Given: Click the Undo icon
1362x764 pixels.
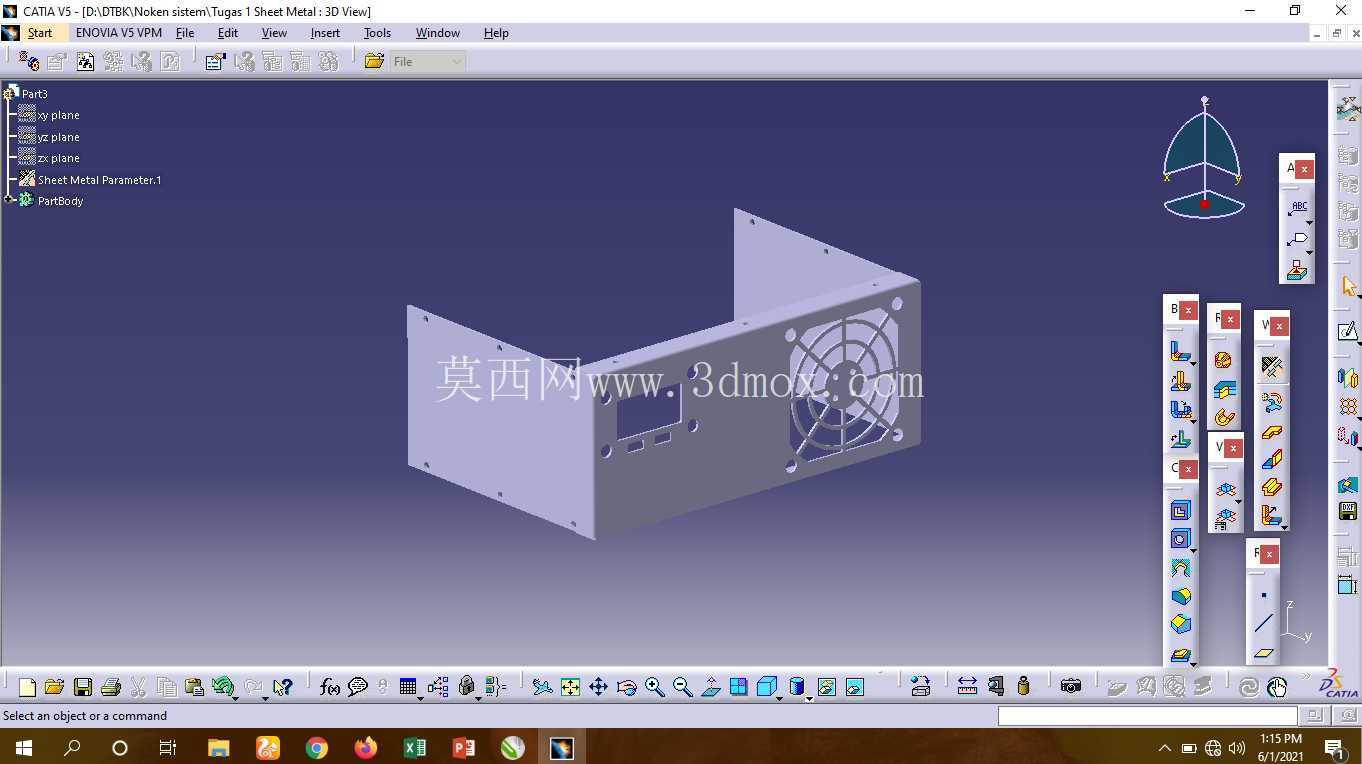Looking at the screenshot, I should pos(223,687).
